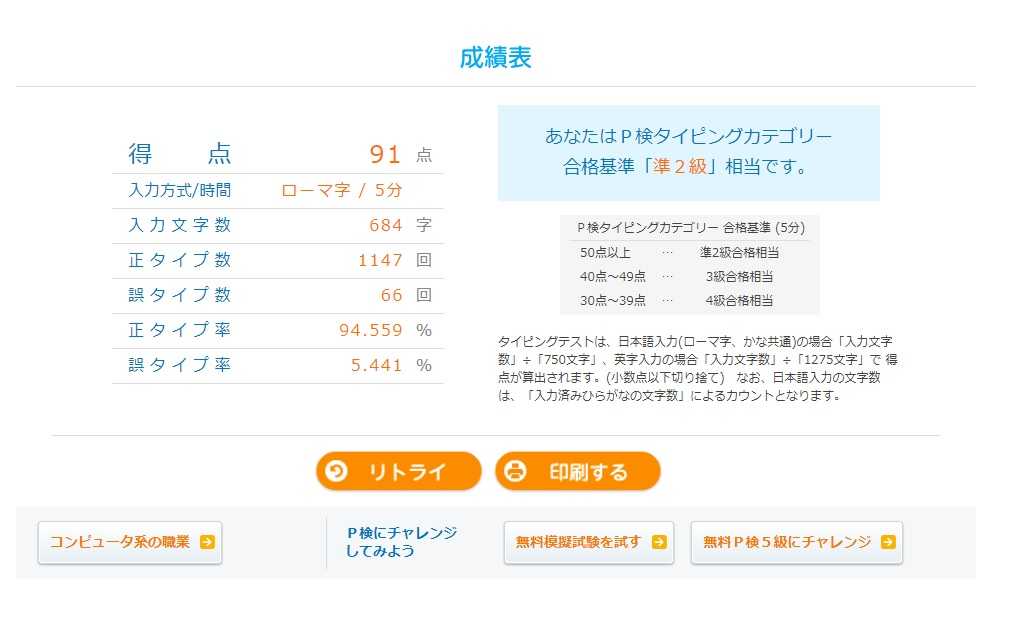
Task: Click the arrow icon beside 無料P検5級にチャレンジ
Action: pos(888,542)
